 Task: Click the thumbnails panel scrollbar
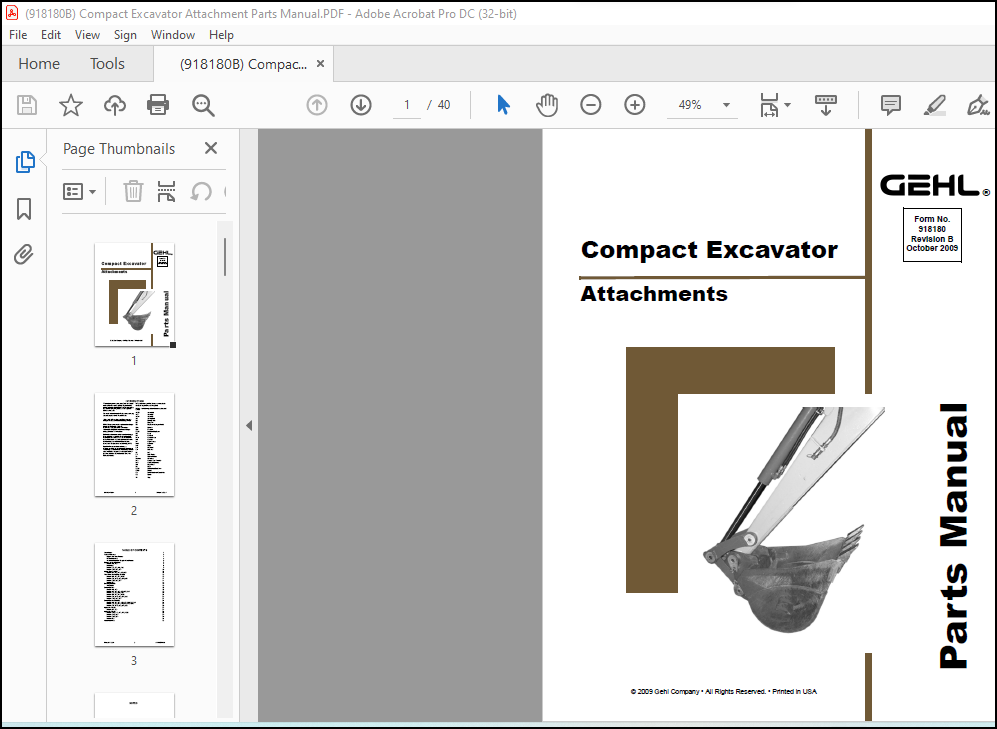[224, 257]
